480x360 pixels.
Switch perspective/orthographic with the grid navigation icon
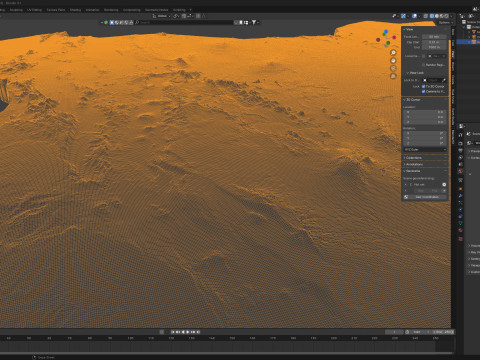click(x=393, y=76)
